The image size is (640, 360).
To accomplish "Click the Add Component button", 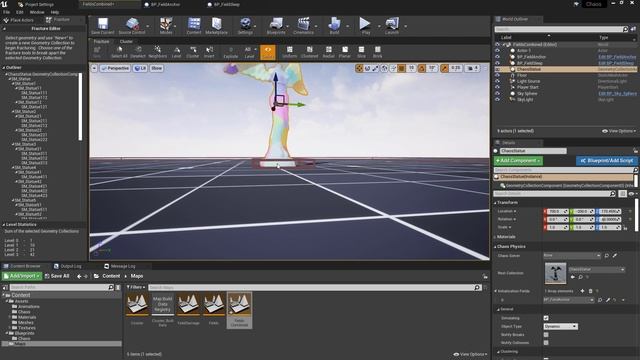I will point(518,160).
